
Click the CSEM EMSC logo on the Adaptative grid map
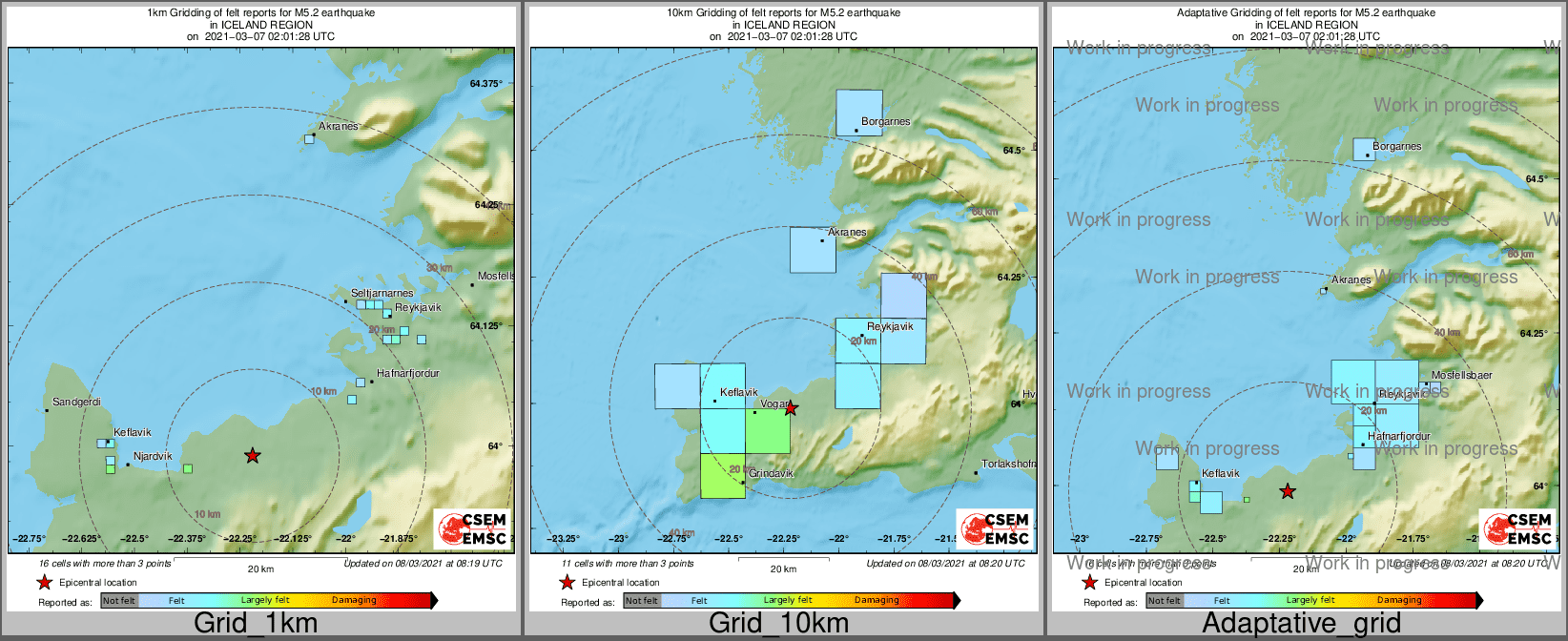coord(1518,528)
